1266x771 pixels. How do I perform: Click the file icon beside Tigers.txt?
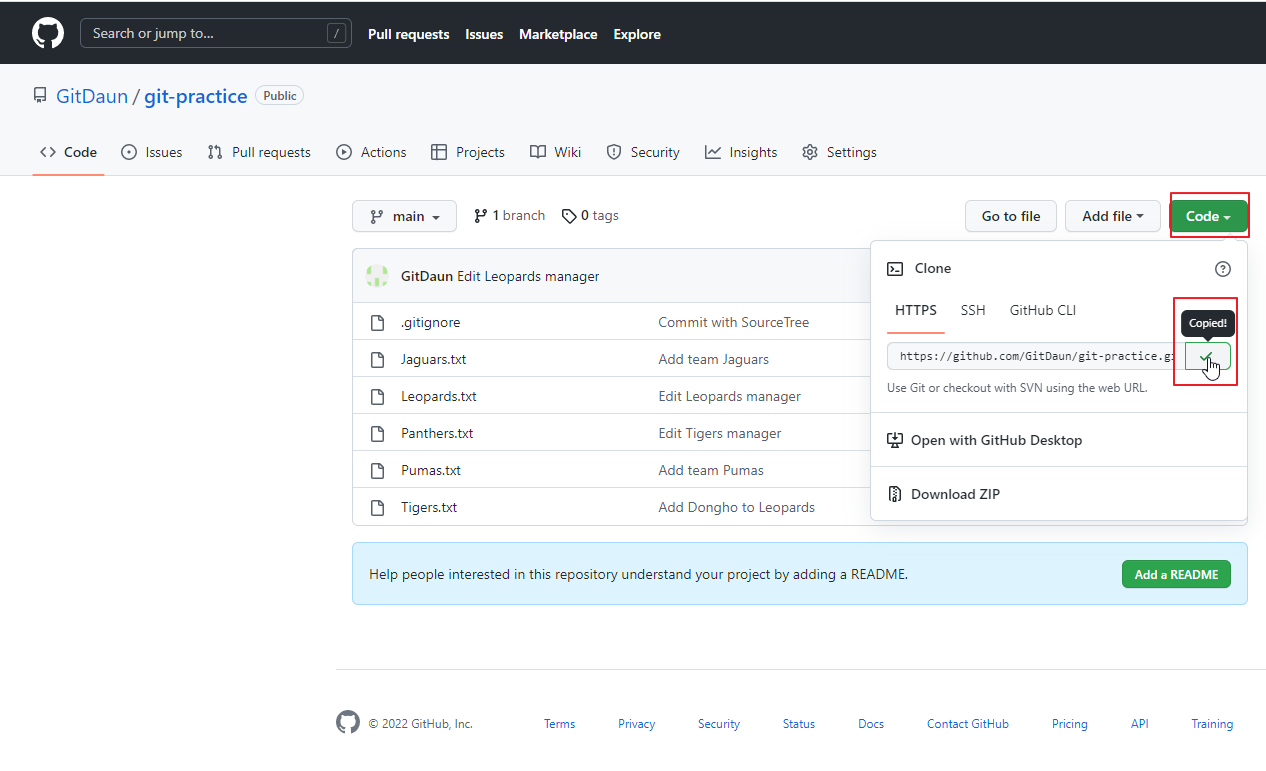pyautogui.click(x=377, y=507)
